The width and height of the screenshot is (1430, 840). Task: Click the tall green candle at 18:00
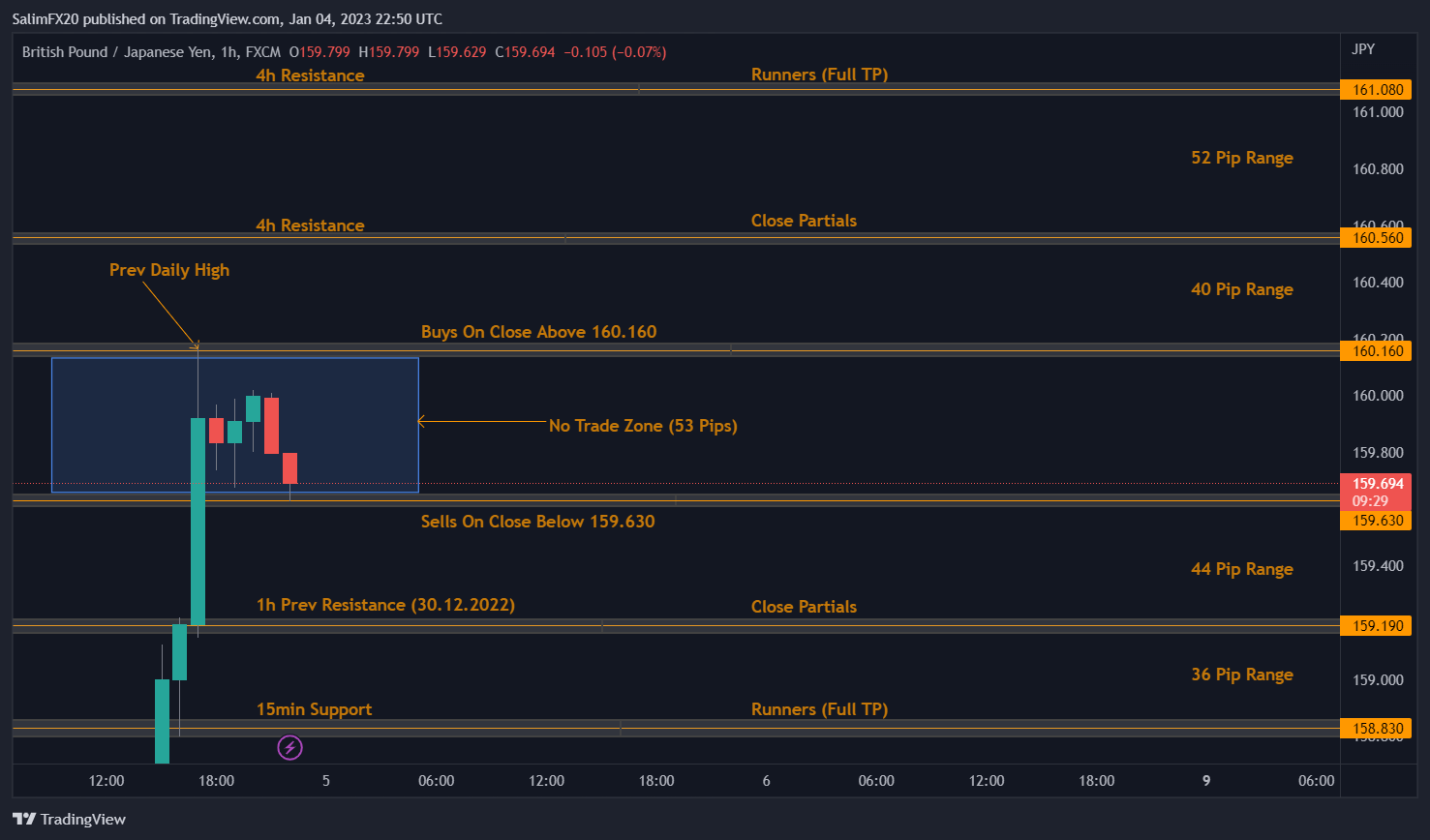(198, 523)
